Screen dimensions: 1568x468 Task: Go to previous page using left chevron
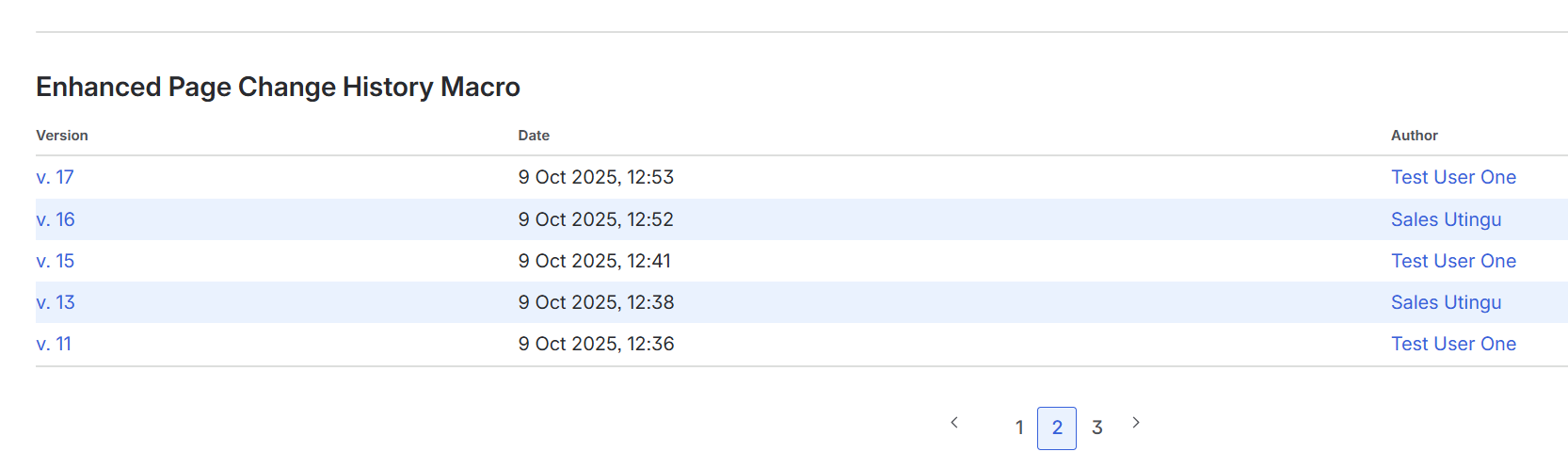[954, 423]
